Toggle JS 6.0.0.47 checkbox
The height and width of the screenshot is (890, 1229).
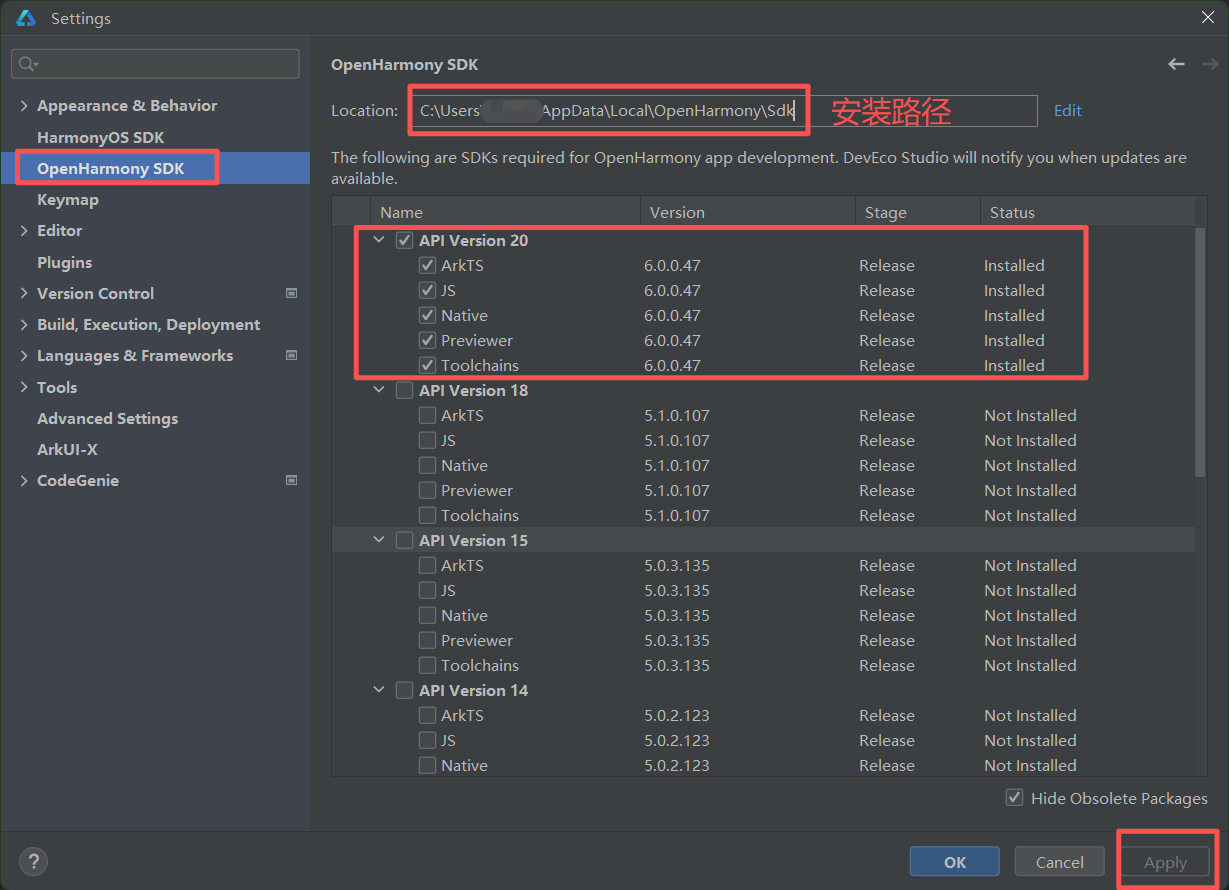point(427,290)
